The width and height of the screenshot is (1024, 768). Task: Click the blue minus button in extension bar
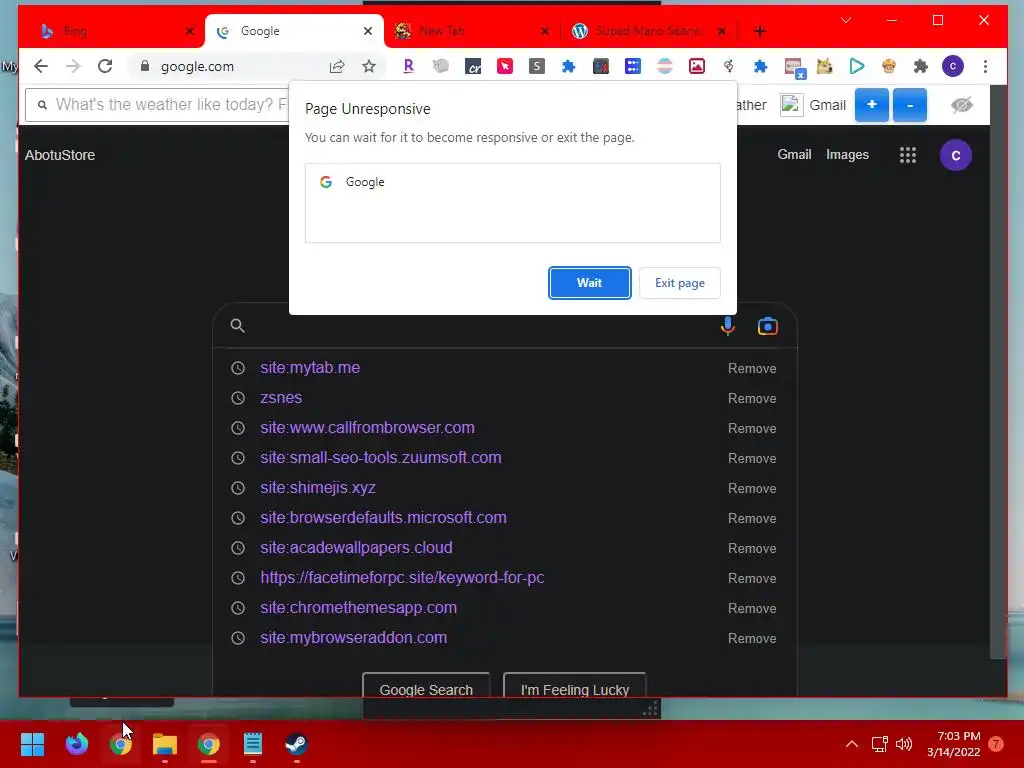click(910, 104)
